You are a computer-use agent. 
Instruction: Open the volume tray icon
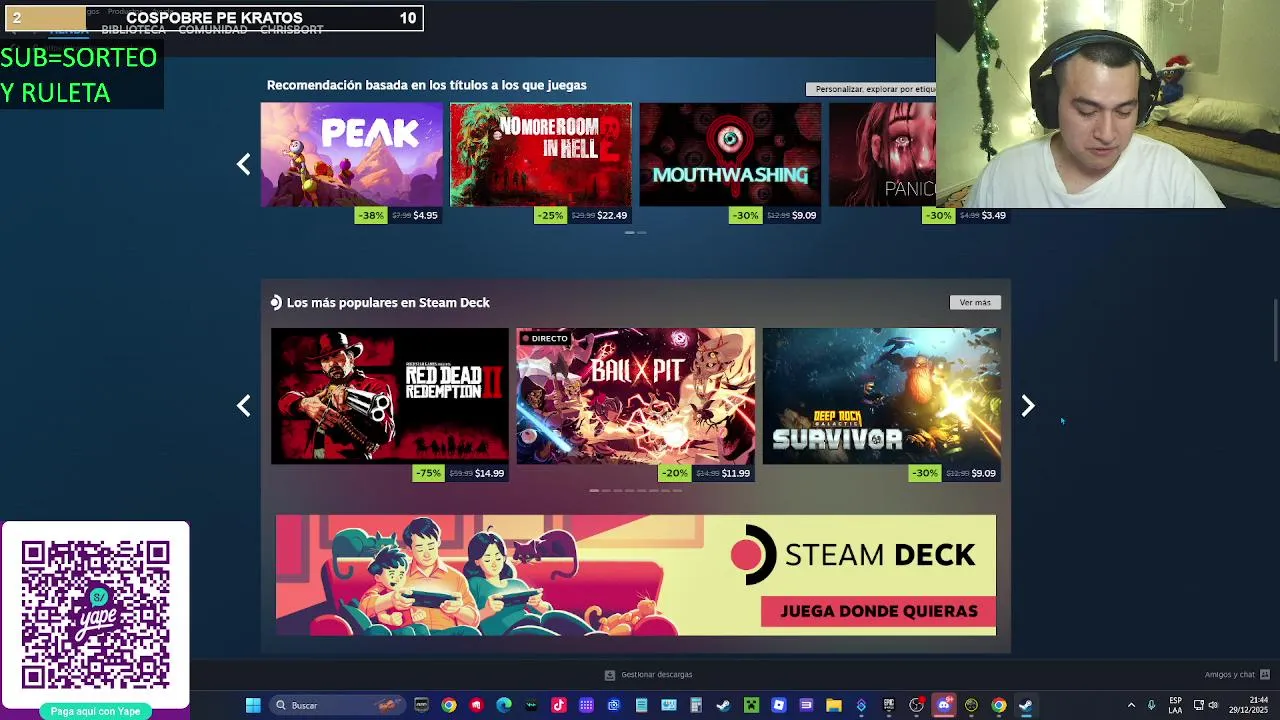pyautogui.click(x=1213, y=705)
